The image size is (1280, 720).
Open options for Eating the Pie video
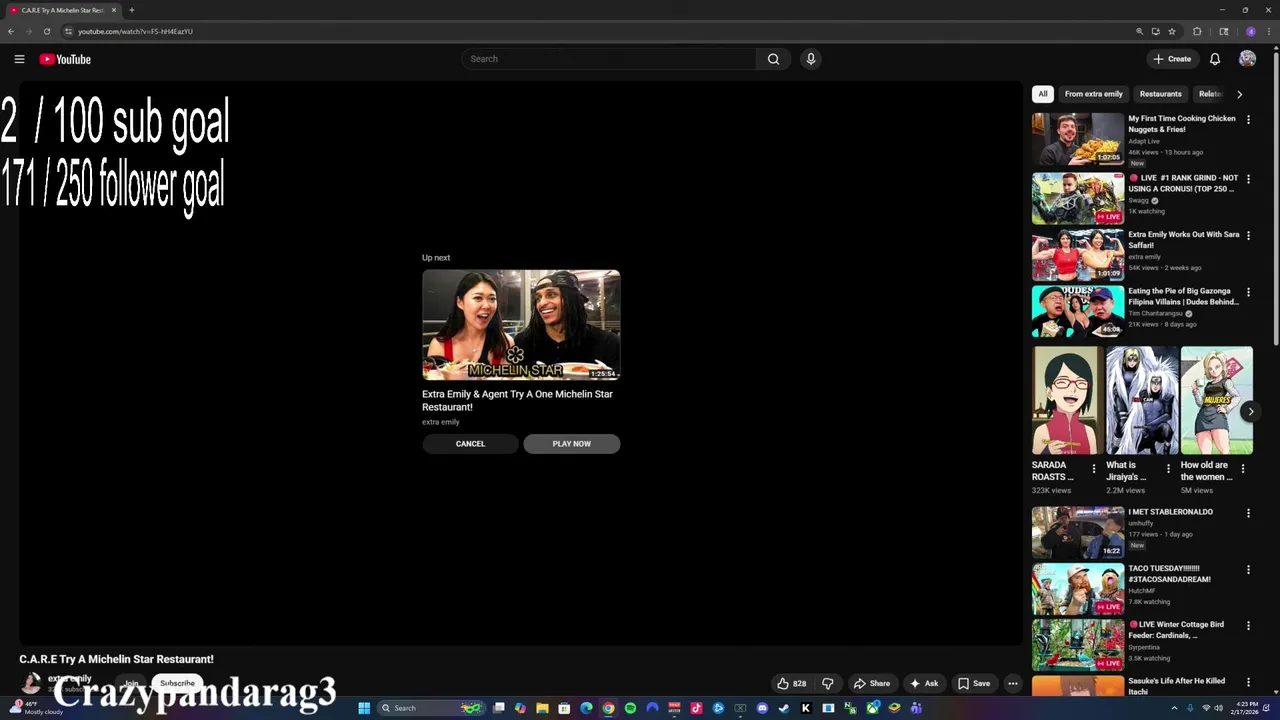coord(1248,292)
